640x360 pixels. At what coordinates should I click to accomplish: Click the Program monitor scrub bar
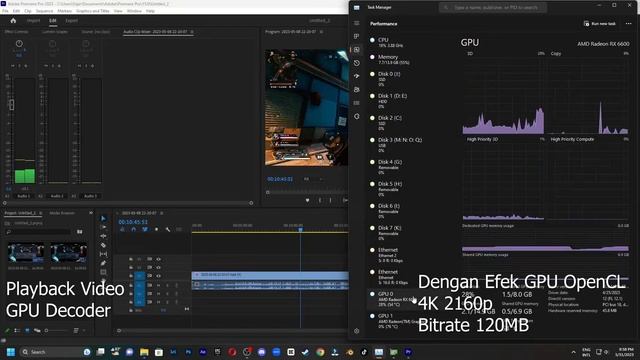(307, 192)
